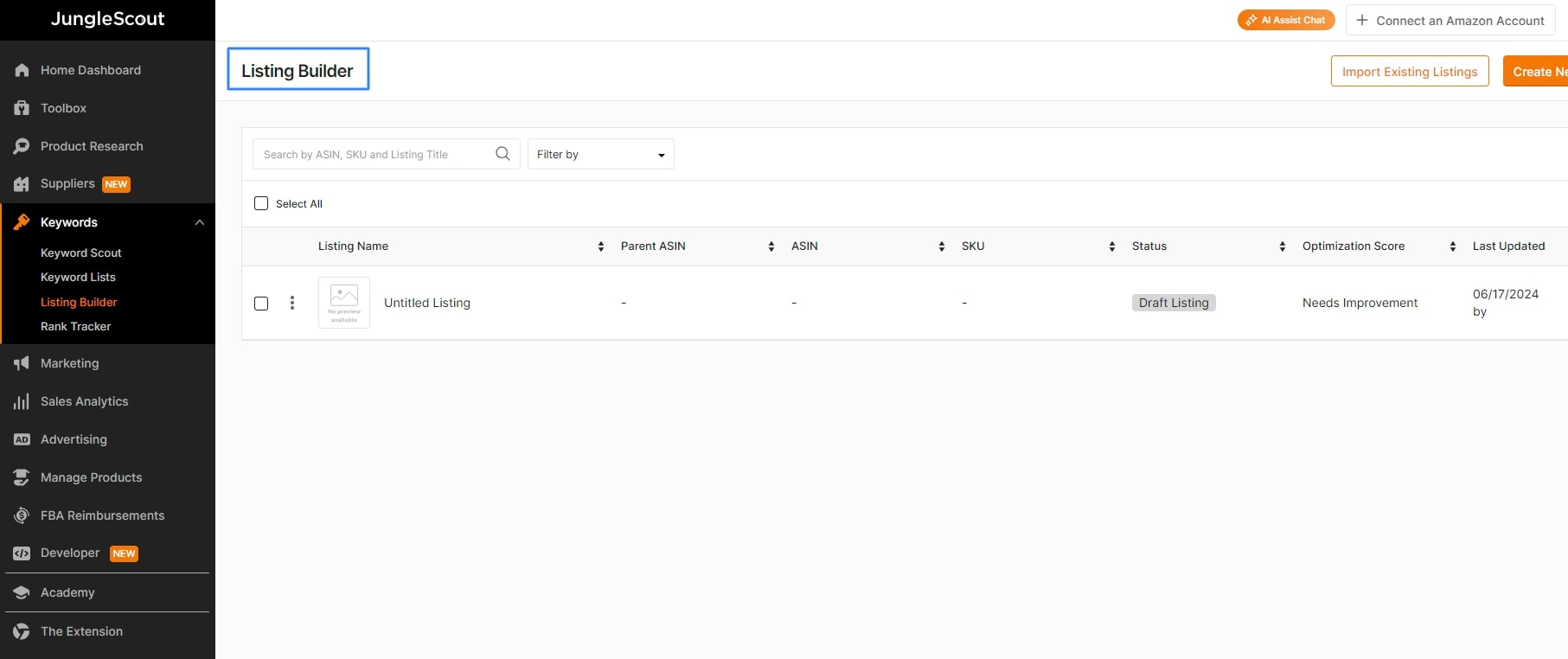Click the Keywords key icon
This screenshot has width=1568, height=659.
[22, 222]
